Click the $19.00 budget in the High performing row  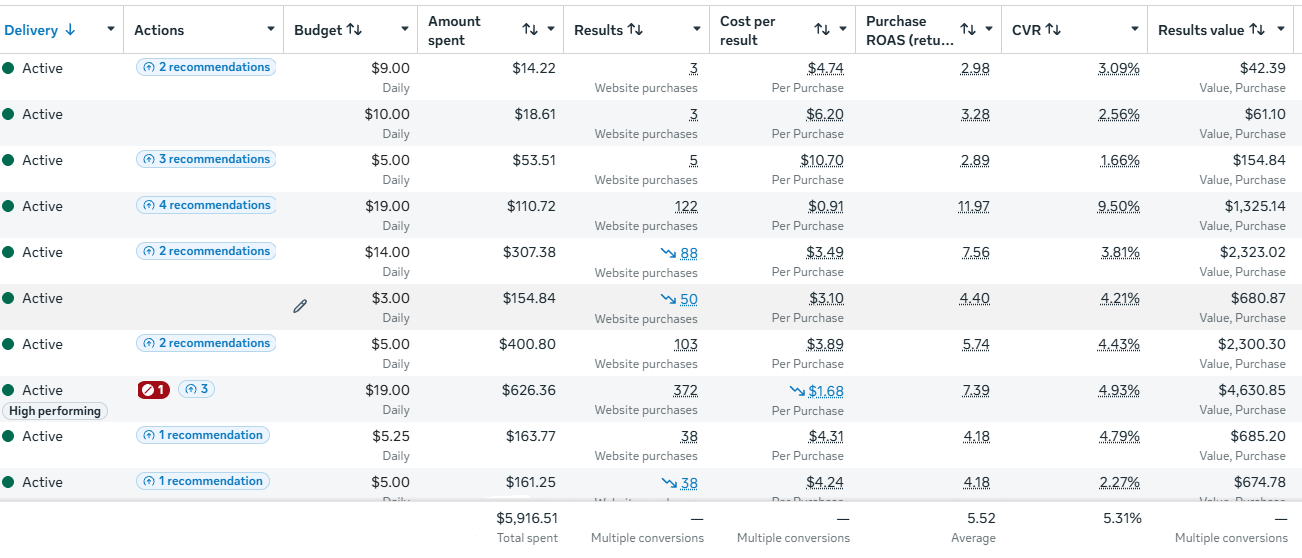pyautogui.click(x=387, y=390)
